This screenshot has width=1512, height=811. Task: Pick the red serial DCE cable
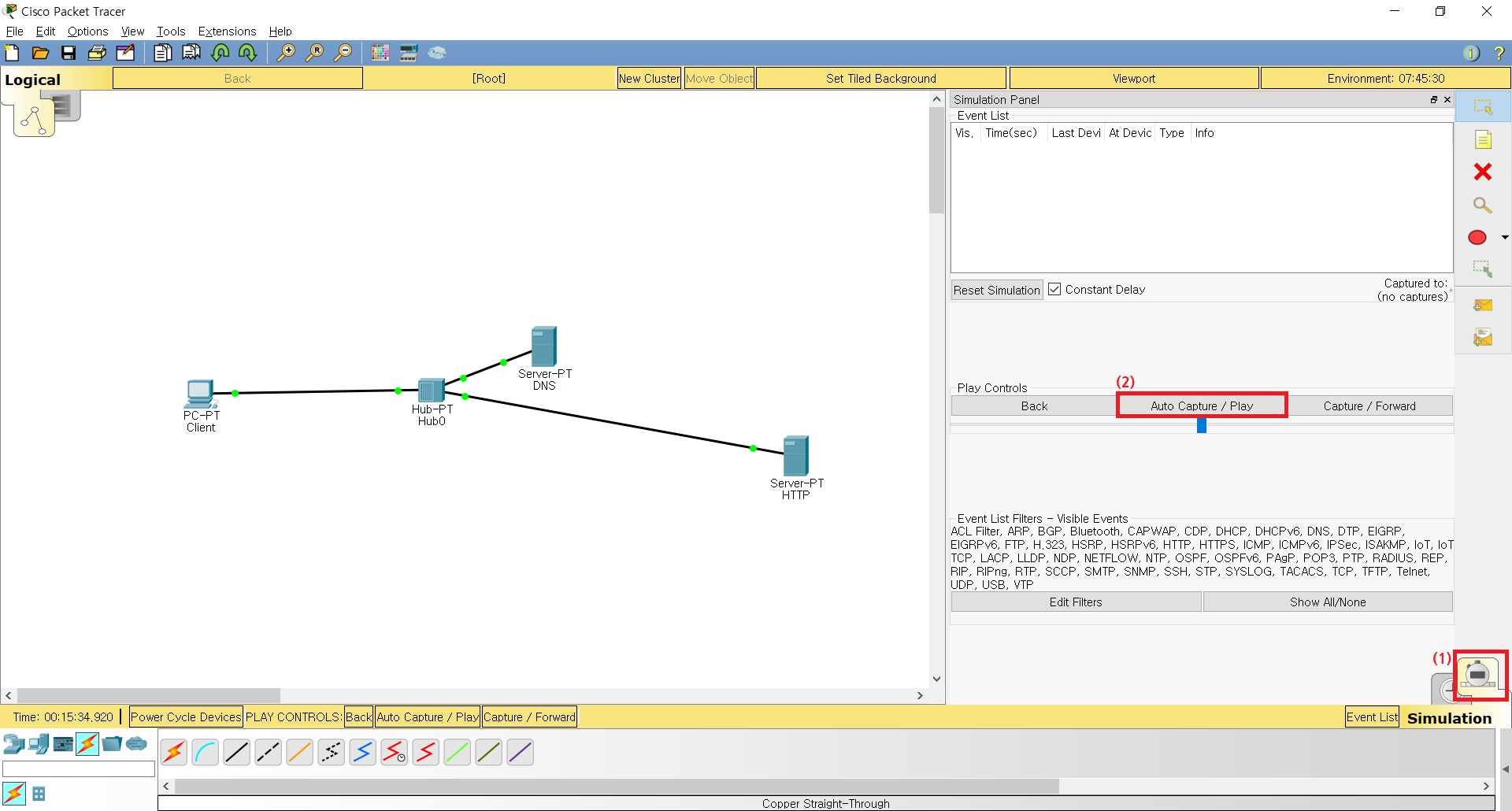click(x=394, y=753)
